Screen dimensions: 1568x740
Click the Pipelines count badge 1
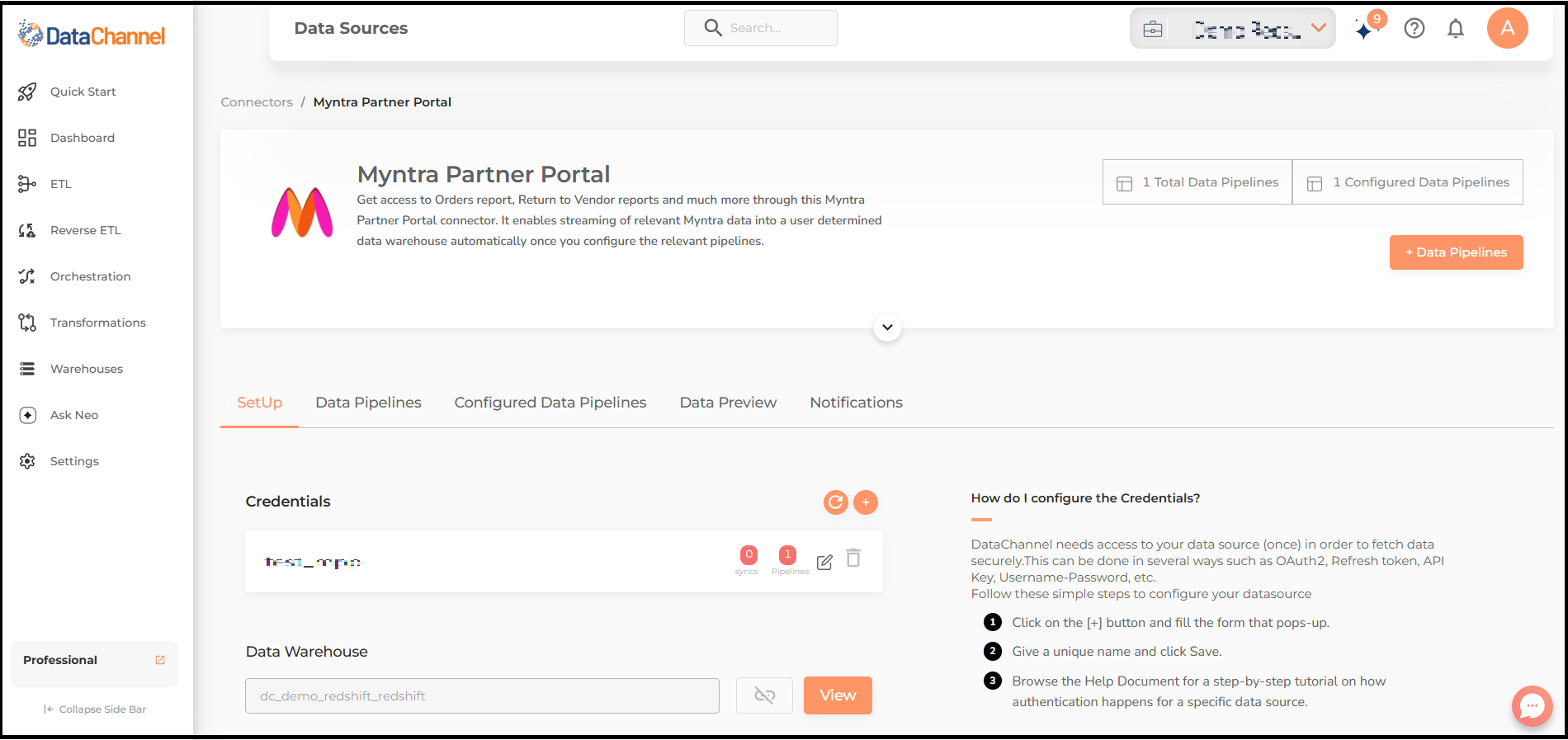pyautogui.click(x=788, y=555)
